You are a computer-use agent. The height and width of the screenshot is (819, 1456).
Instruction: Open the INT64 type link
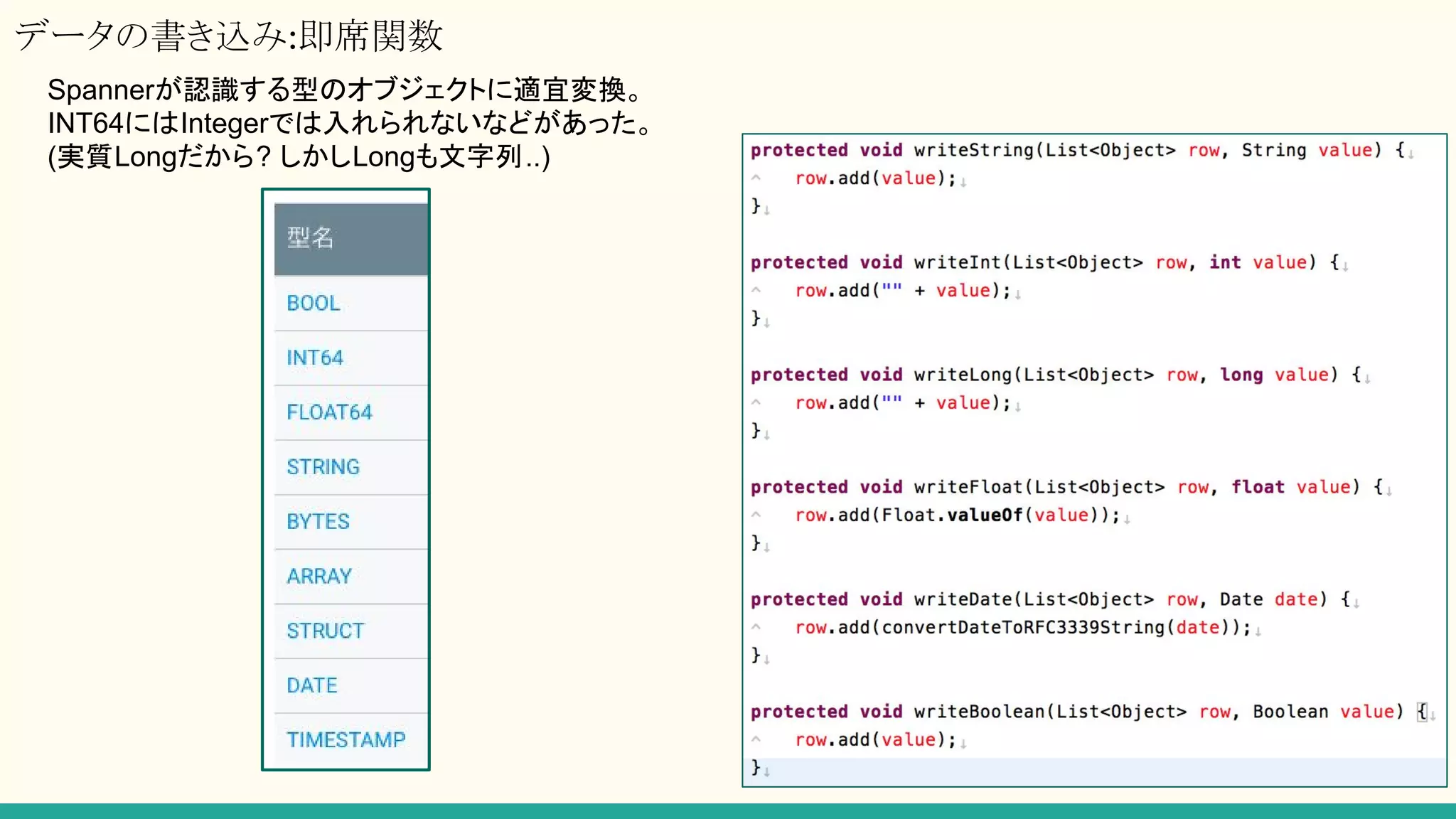point(315,358)
